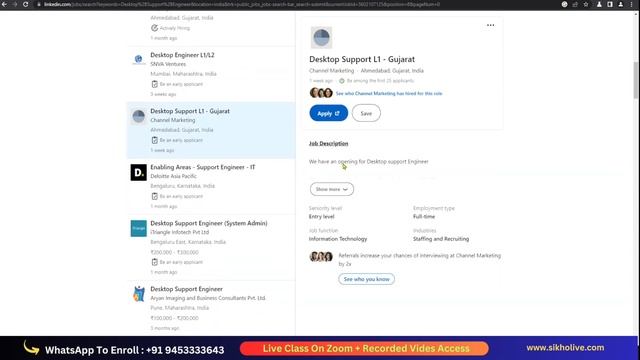
Task: Click the Channel Marketing logo in job details
Action: [321, 38]
